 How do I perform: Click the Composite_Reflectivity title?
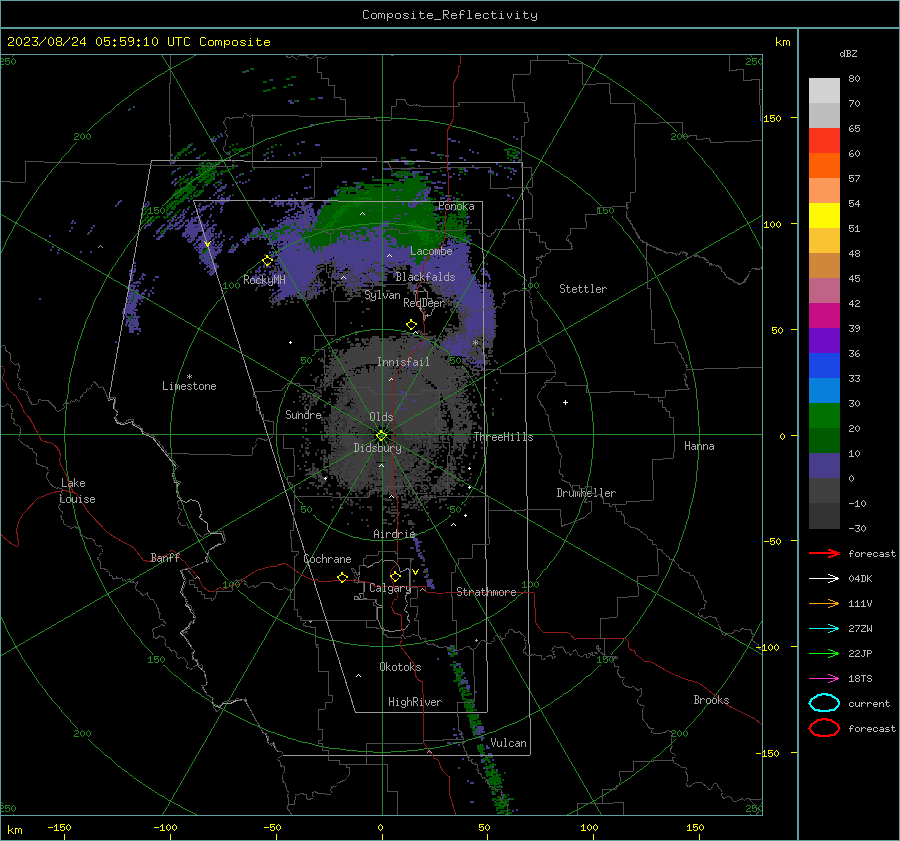(449, 15)
